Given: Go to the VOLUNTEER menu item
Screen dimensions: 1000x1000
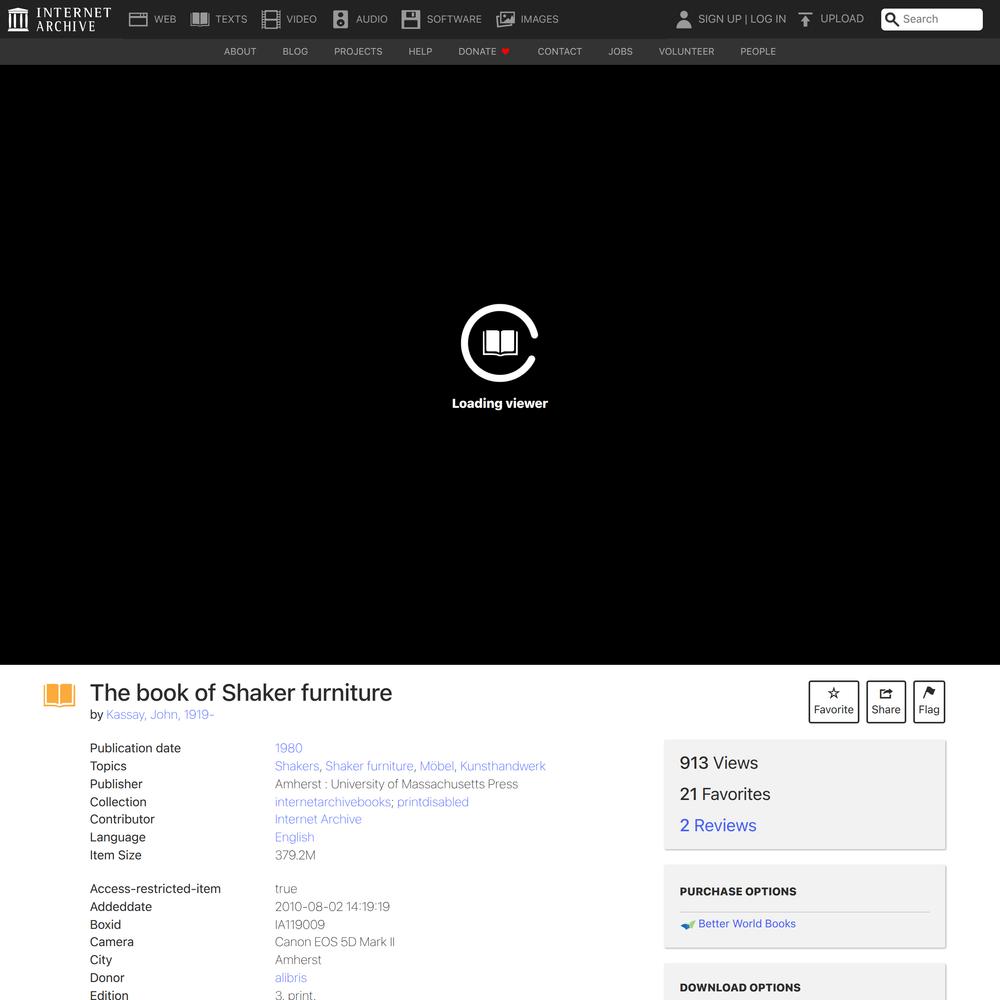Looking at the screenshot, I should (686, 52).
